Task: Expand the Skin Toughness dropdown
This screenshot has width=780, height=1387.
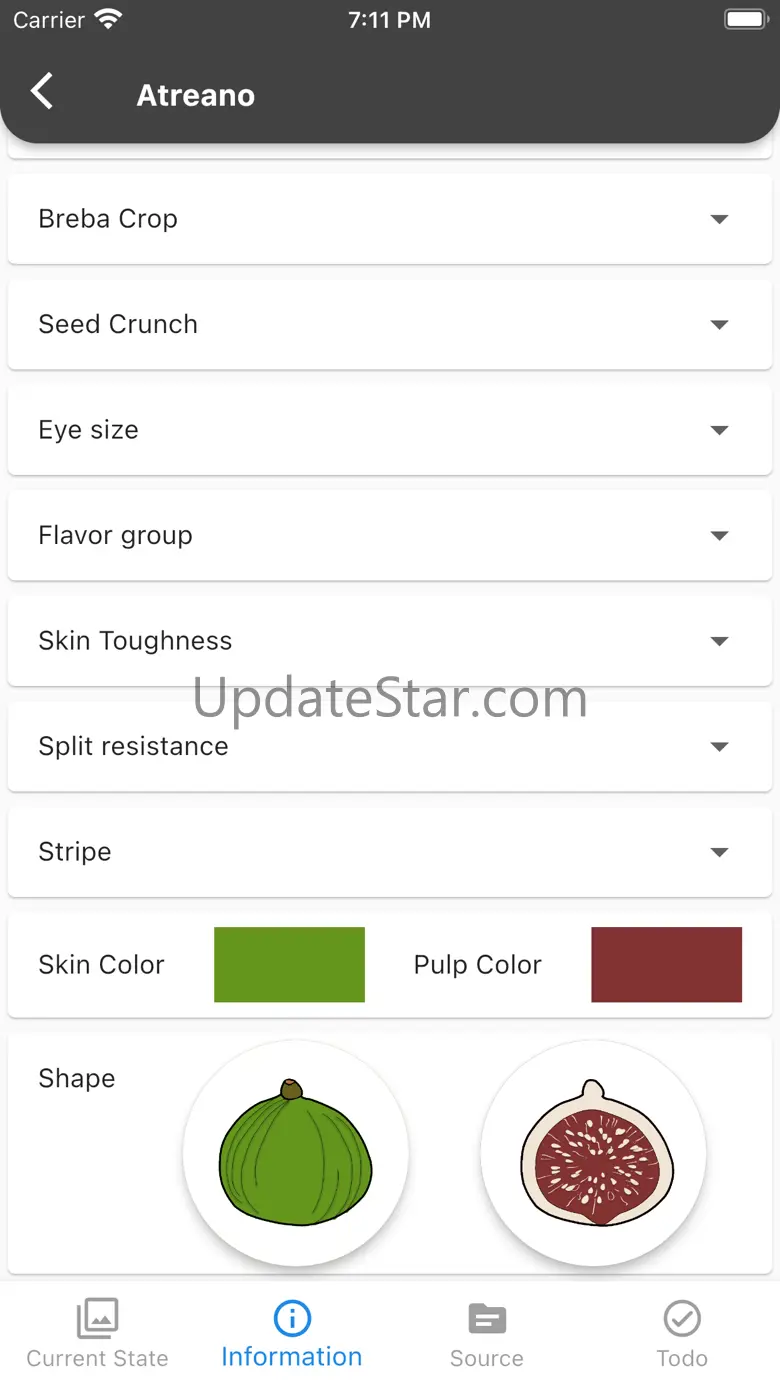Action: (x=390, y=641)
